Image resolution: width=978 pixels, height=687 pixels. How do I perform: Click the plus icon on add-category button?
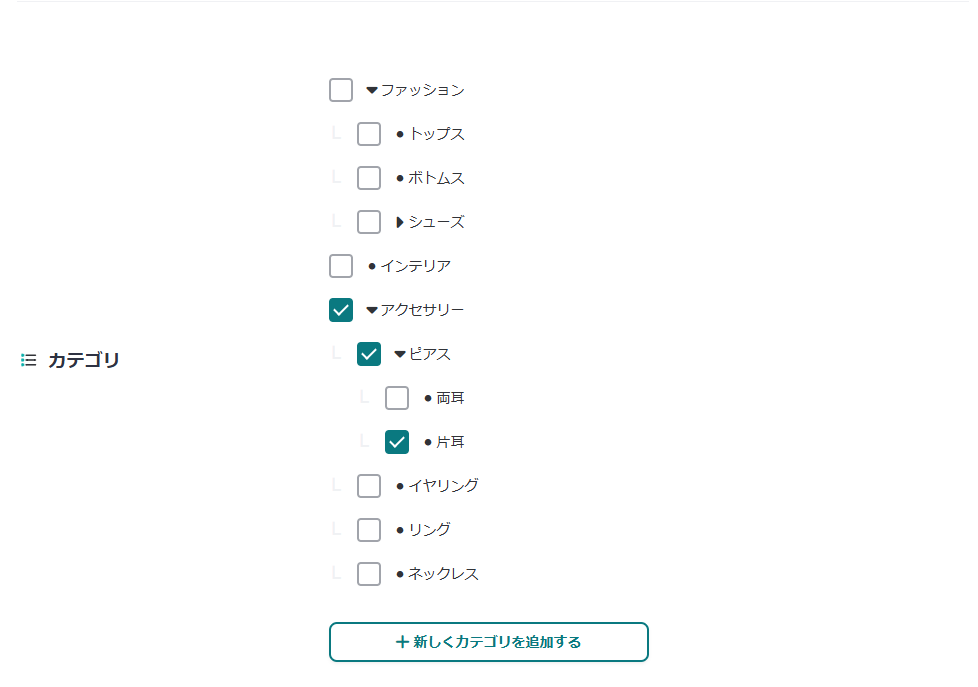(402, 642)
